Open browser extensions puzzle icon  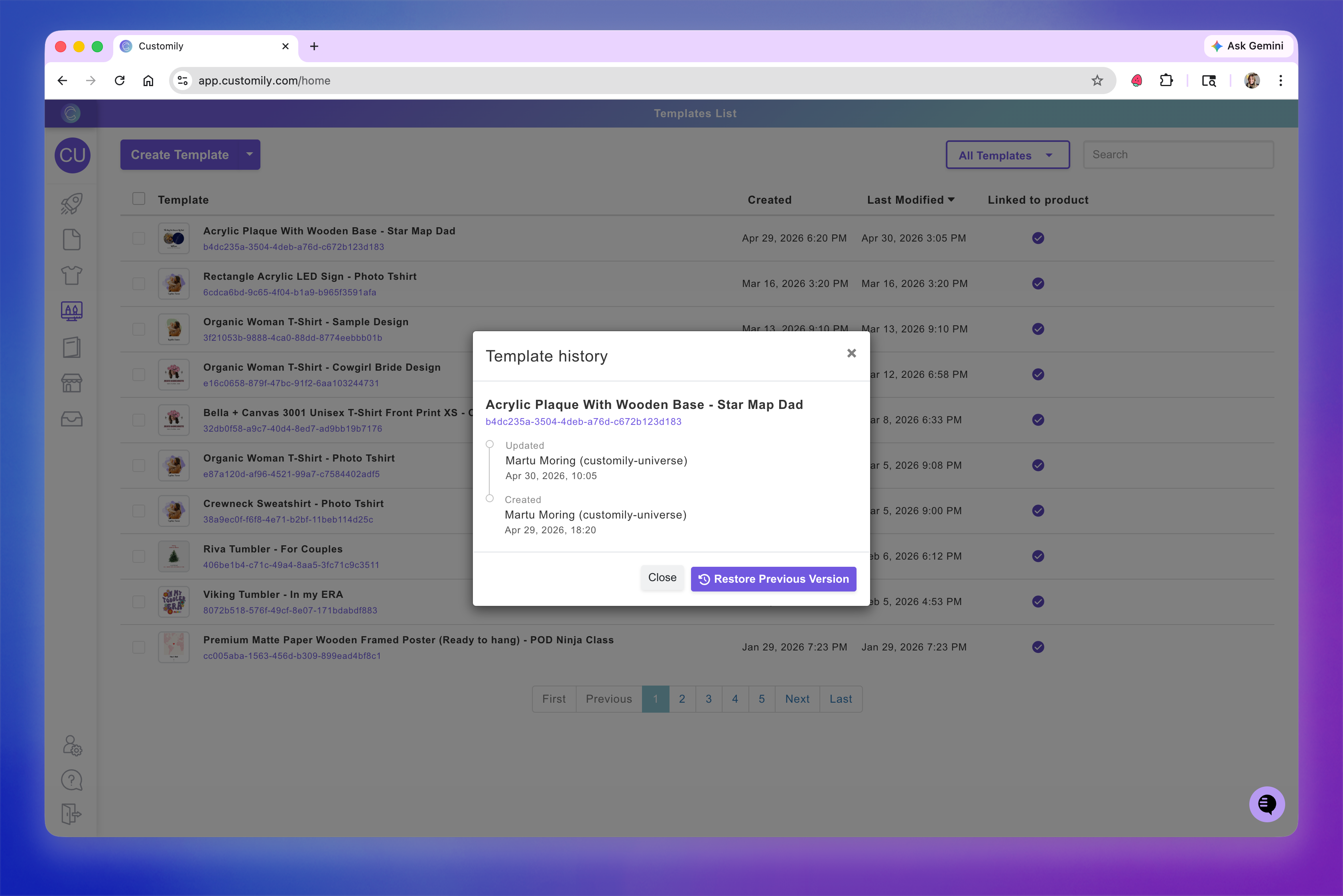click(x=1166, y=81)
